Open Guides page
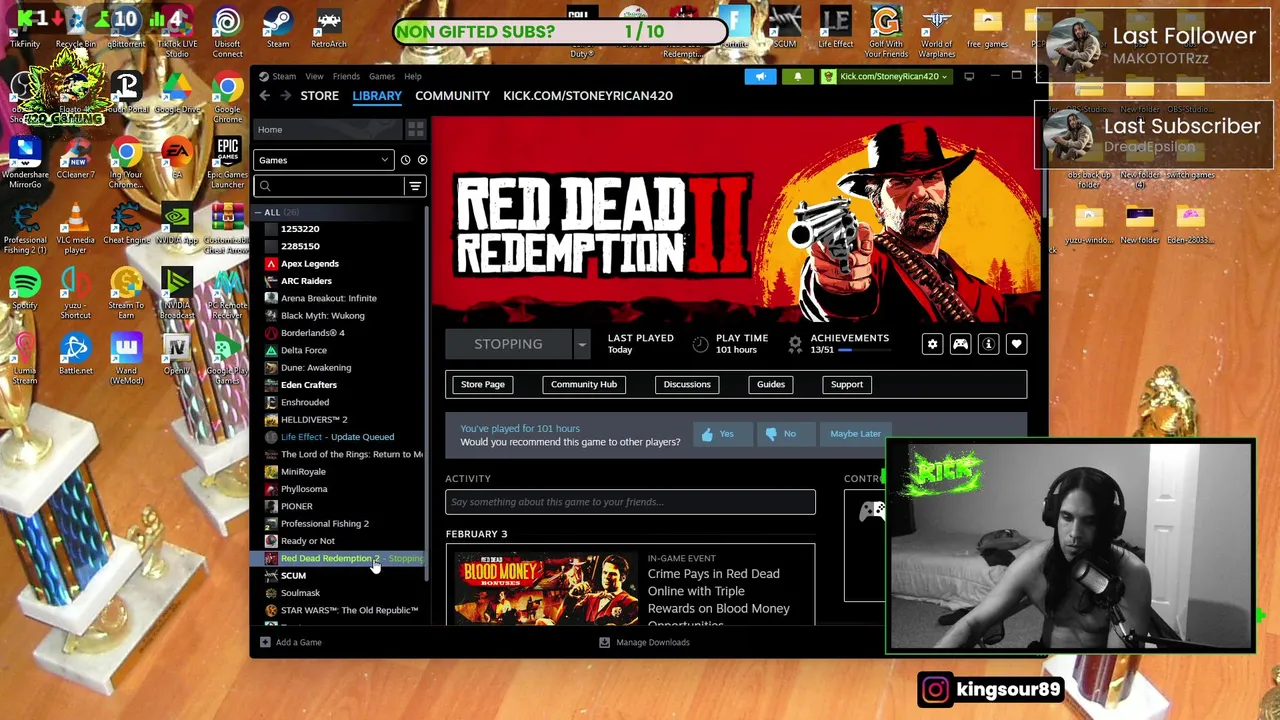Screen dimensions: 1280x720 [x=771, y=385]
